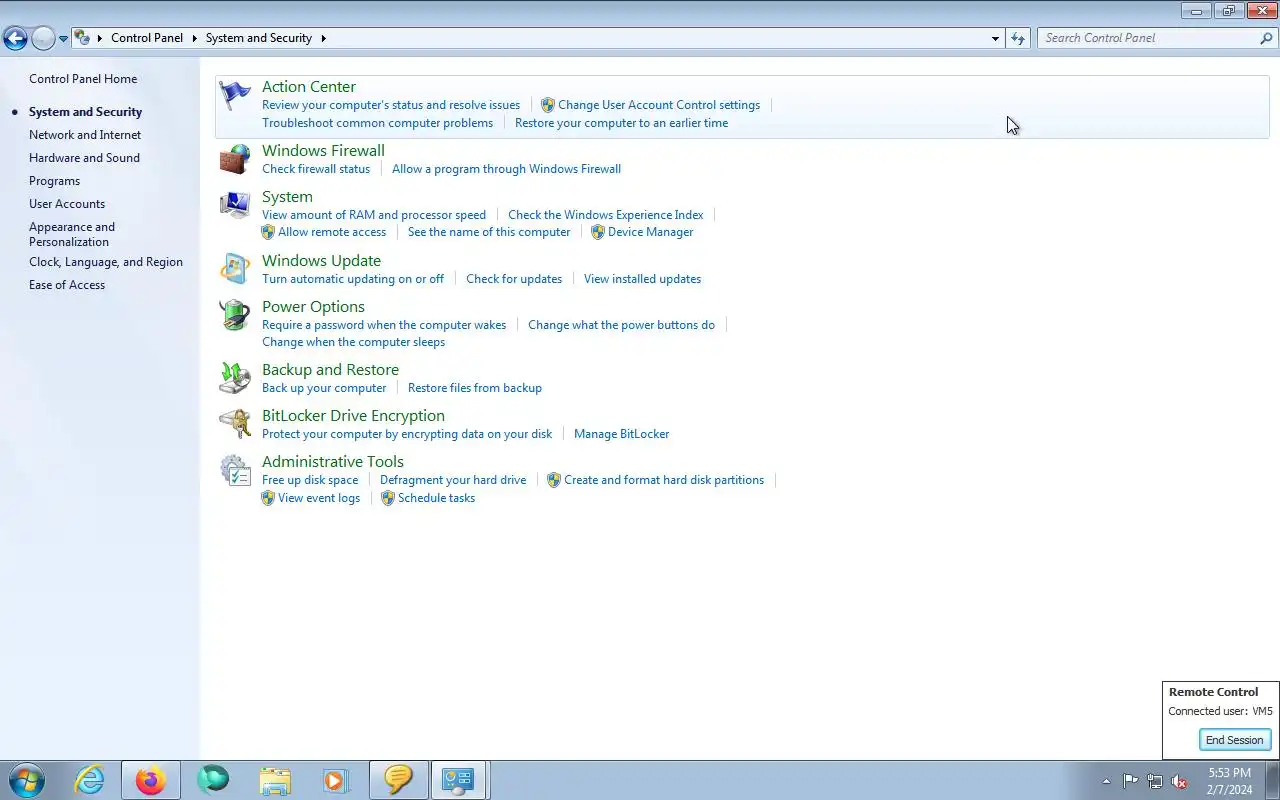Open the yellow speech bubble taskbar app
The width and height of the screenshot is (1280, 800).
click(x=398, y=780)
